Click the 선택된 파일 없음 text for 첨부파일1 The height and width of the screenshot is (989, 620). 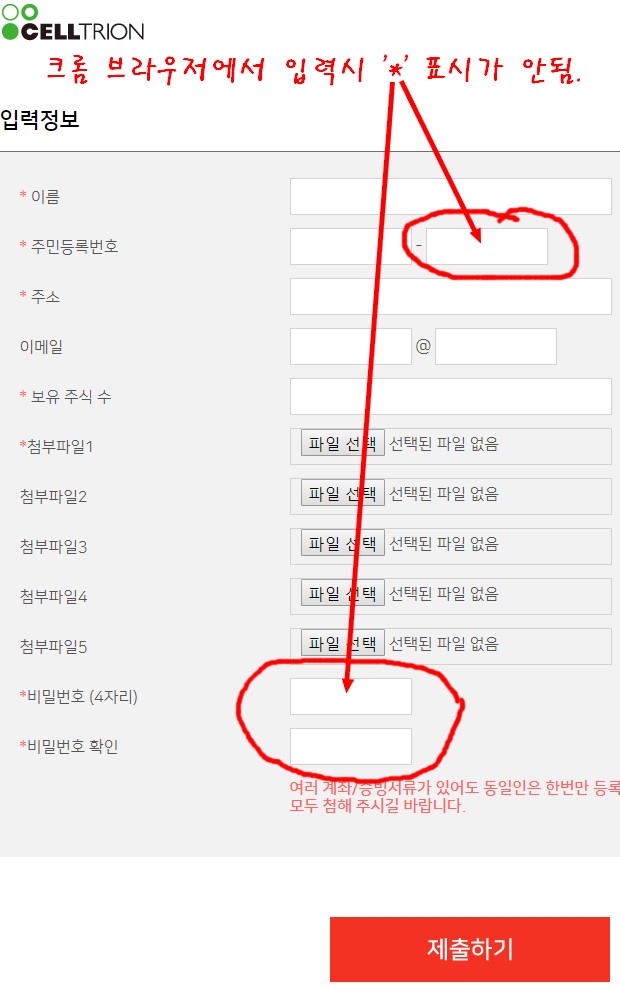(x=444, y=443)
